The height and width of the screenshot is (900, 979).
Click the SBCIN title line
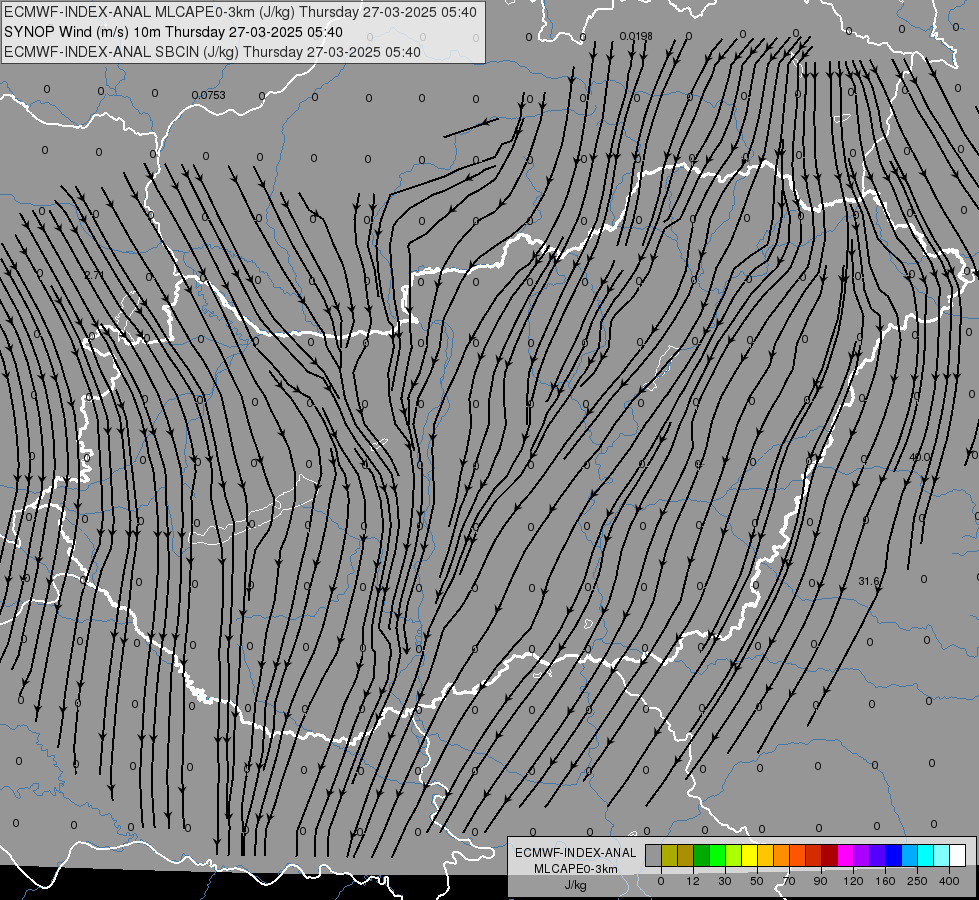coord(212,52)
